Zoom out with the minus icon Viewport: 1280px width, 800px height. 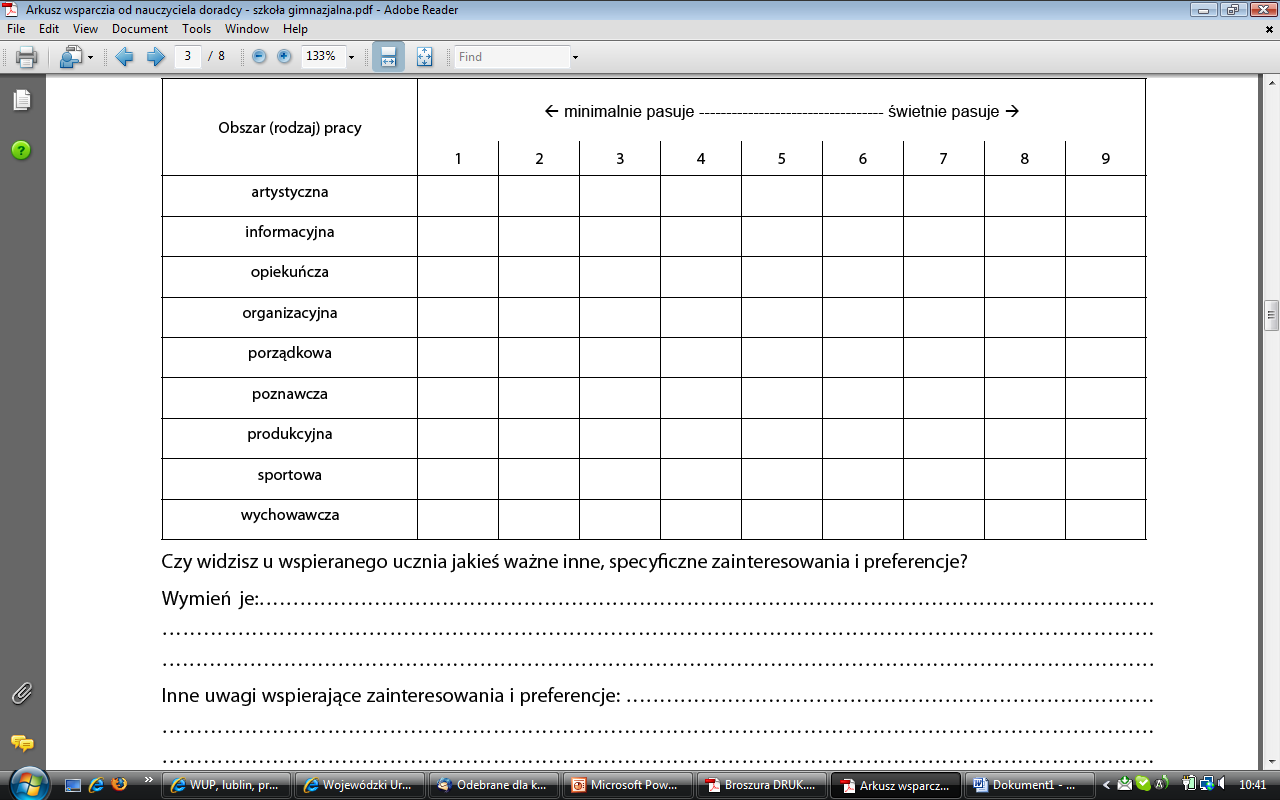260,57
